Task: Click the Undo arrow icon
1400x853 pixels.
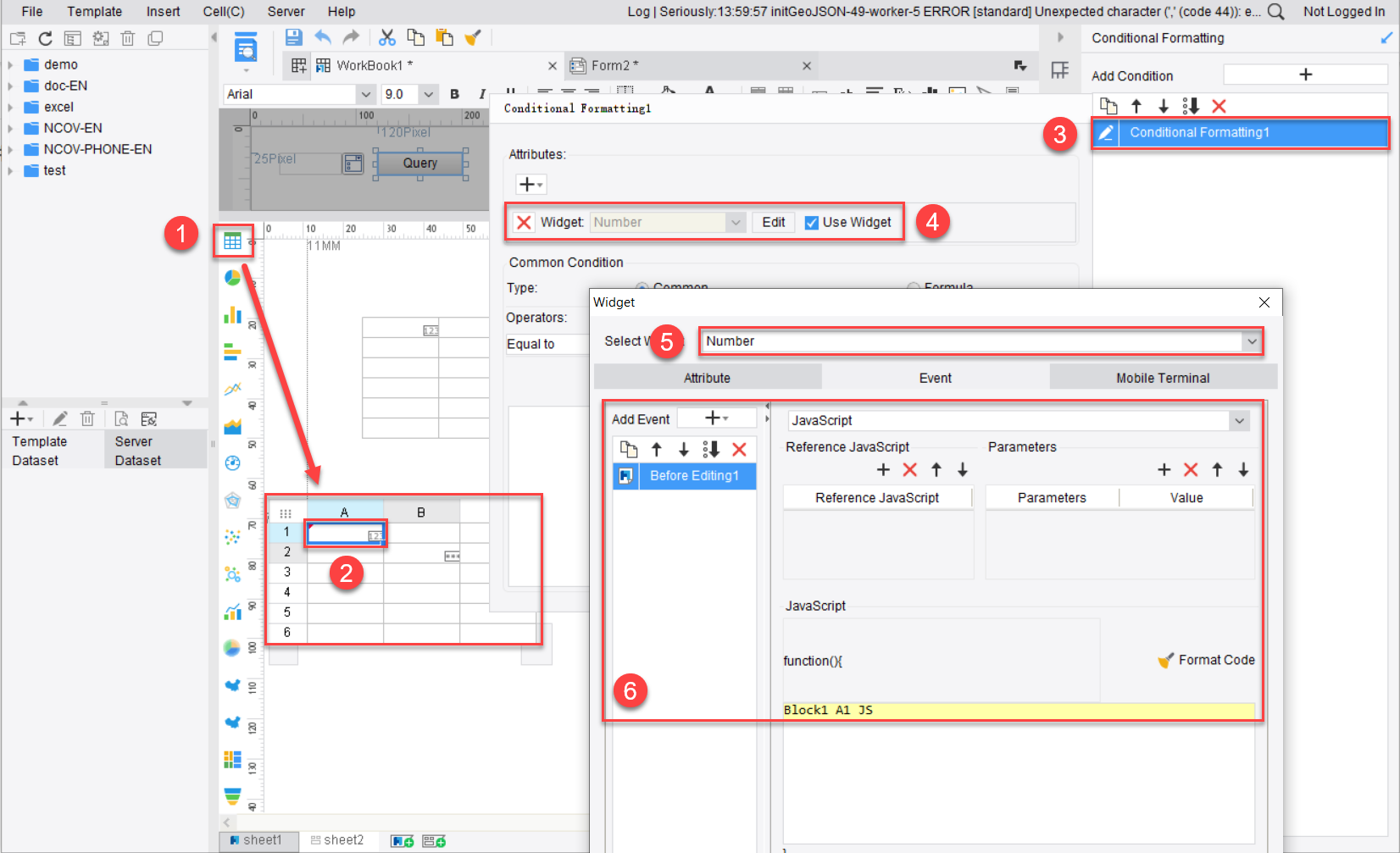Action: point(323,37)
